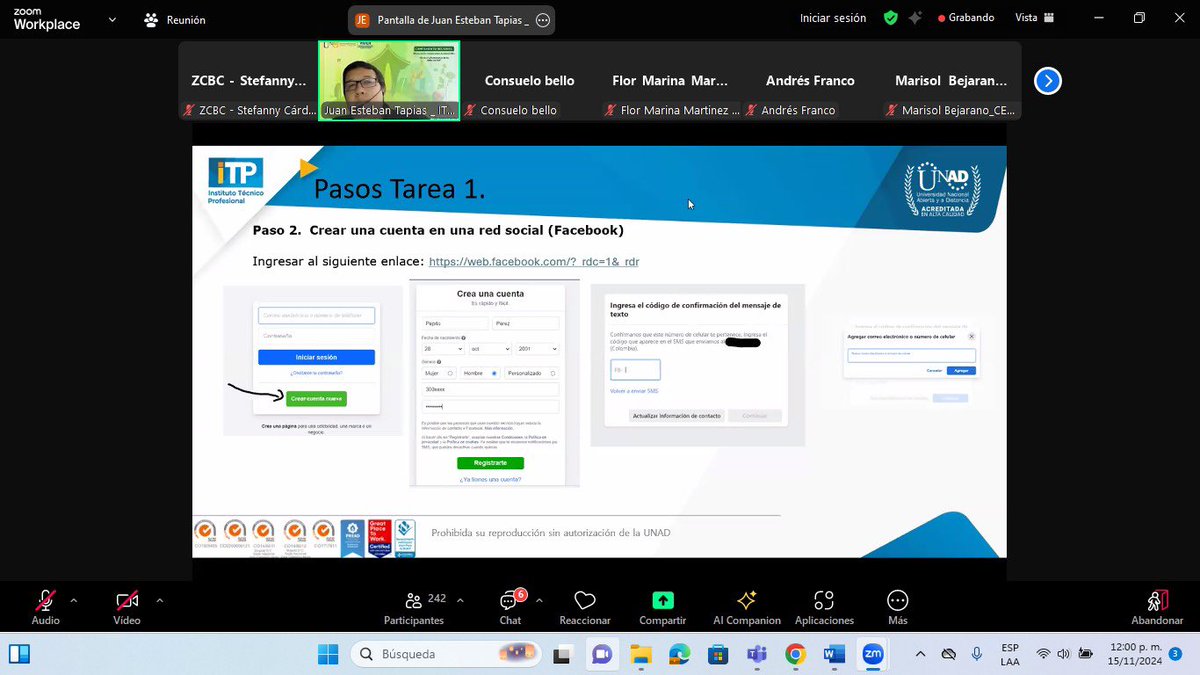Click the Reaccionar heart icon
Screen dimensions: 1200x675
[x=585, y=600]
